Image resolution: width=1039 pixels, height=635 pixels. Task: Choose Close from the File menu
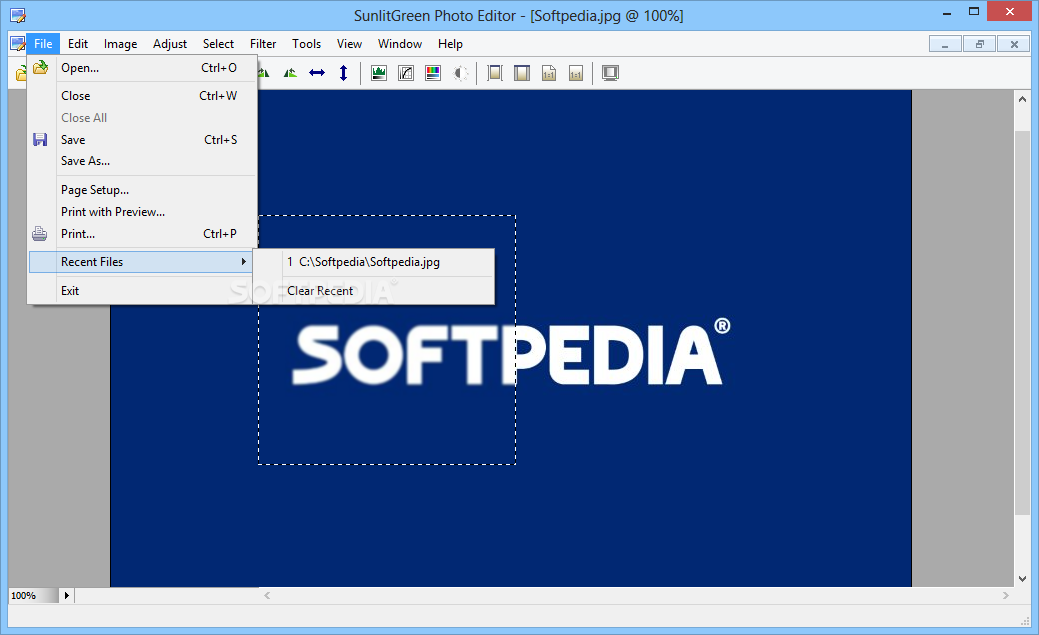point(142,95)
